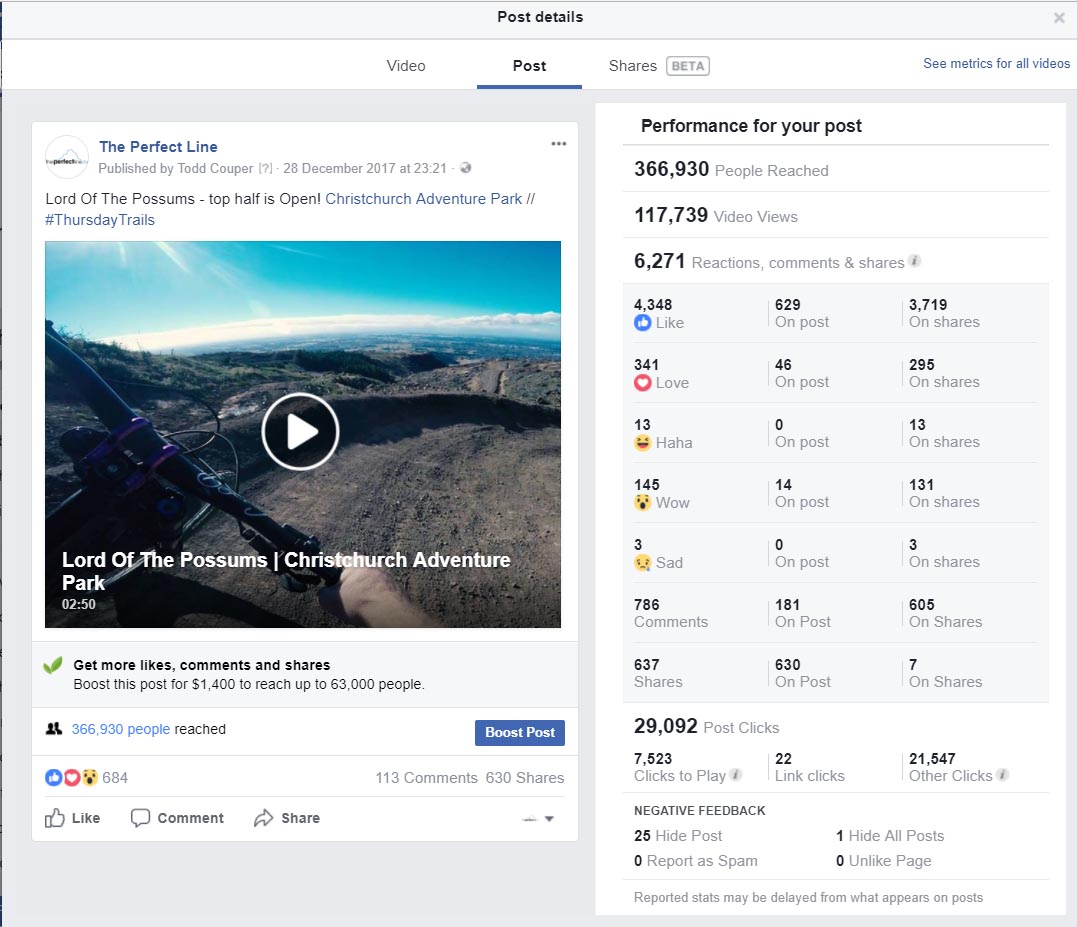Screen dimensions: 1077x927
Task: Click the 02:50 video duration label
Action: coord(79,604)
